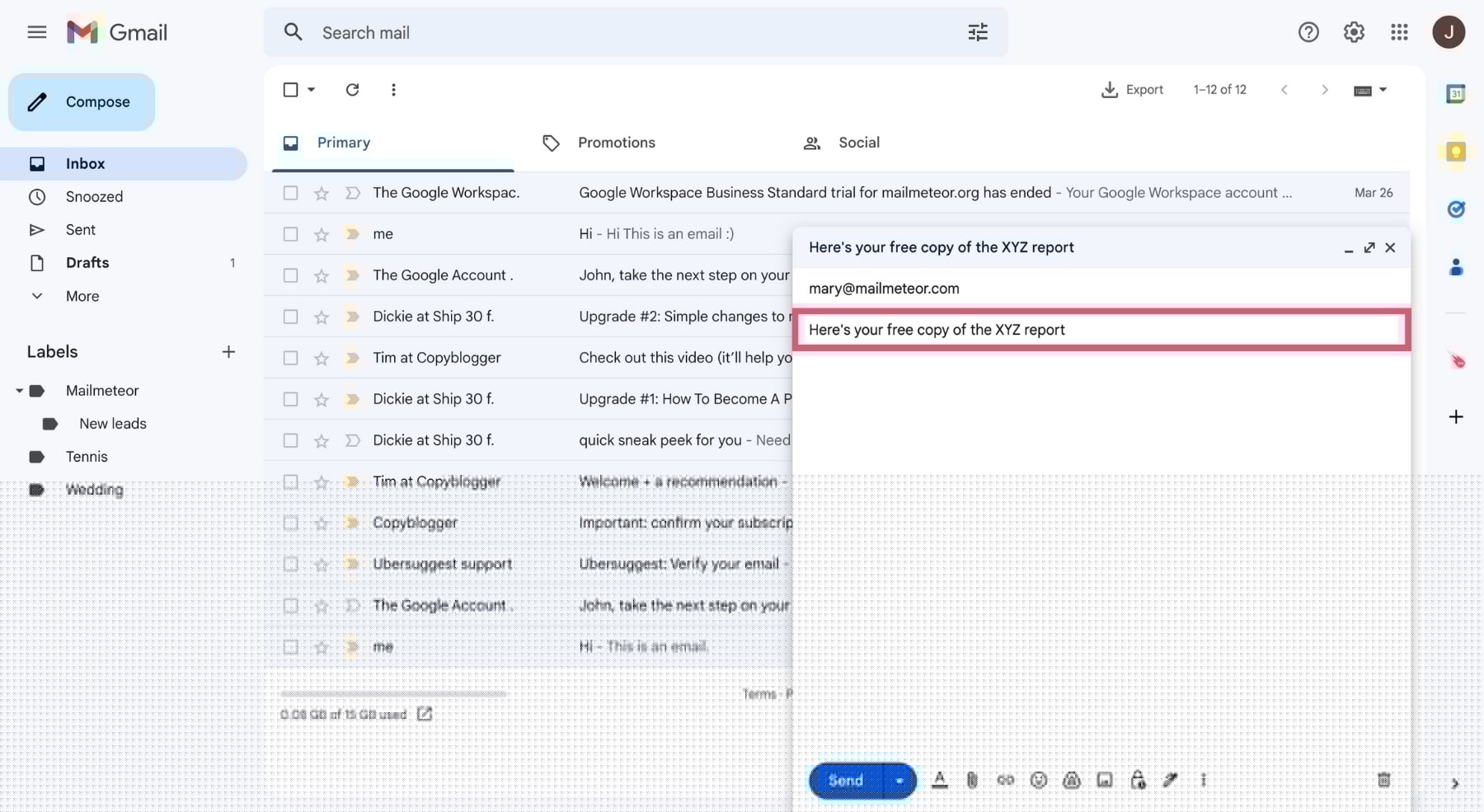Viewport: 1484px width, 812px height.
Task: Tick checkbox for first Dickie at Ship 30 email
Action: point(290,317)
